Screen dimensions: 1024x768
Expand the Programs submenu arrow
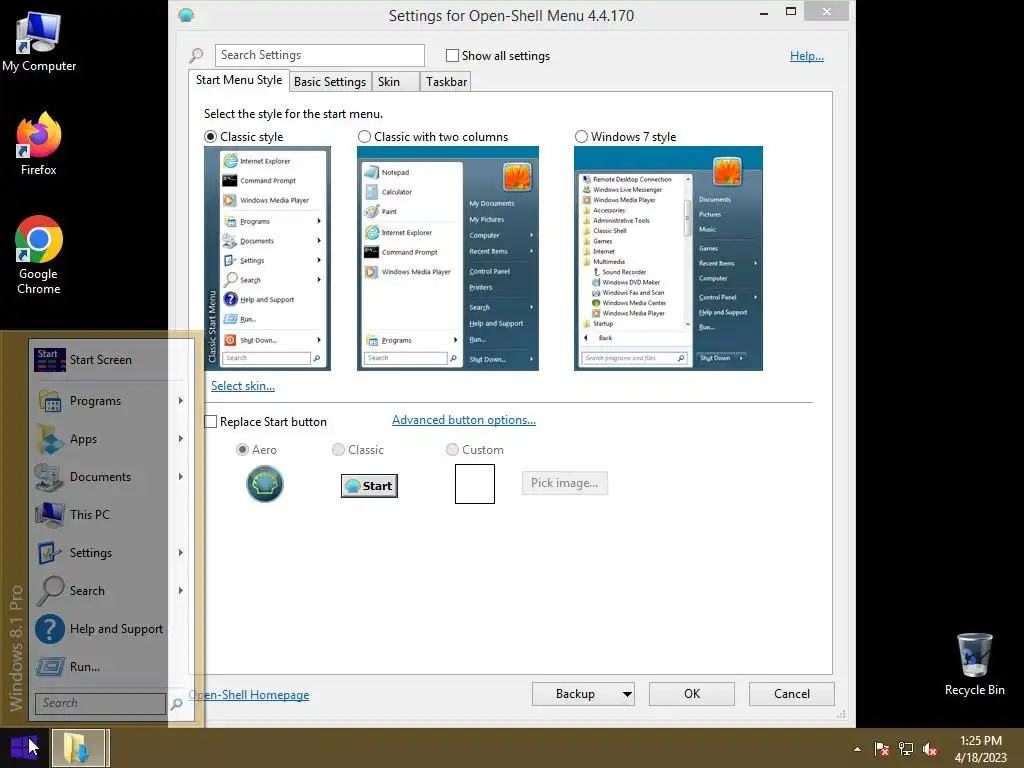(x=180, y=400)
